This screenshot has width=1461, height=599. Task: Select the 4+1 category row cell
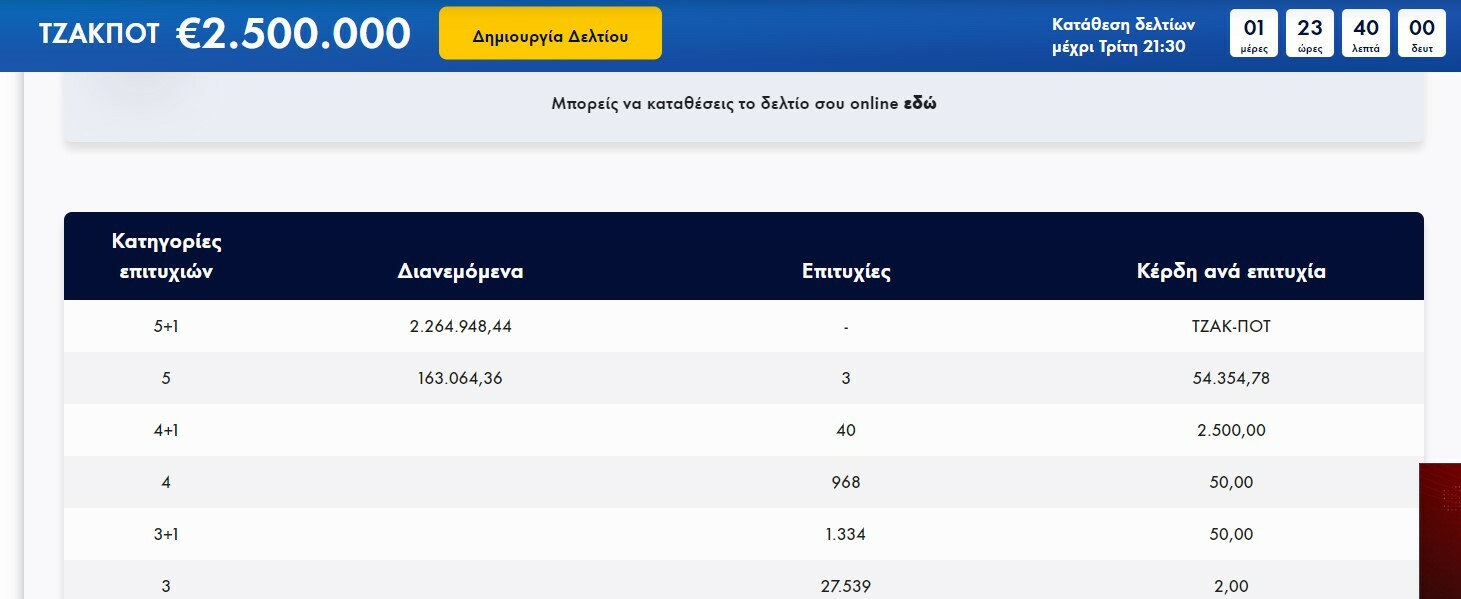[x=166, y=430]
